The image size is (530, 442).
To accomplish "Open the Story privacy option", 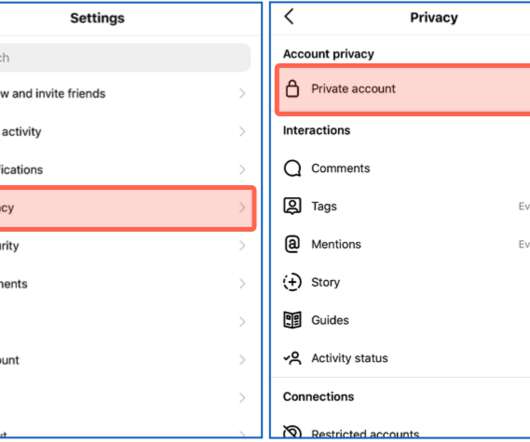I will [401, 282].
